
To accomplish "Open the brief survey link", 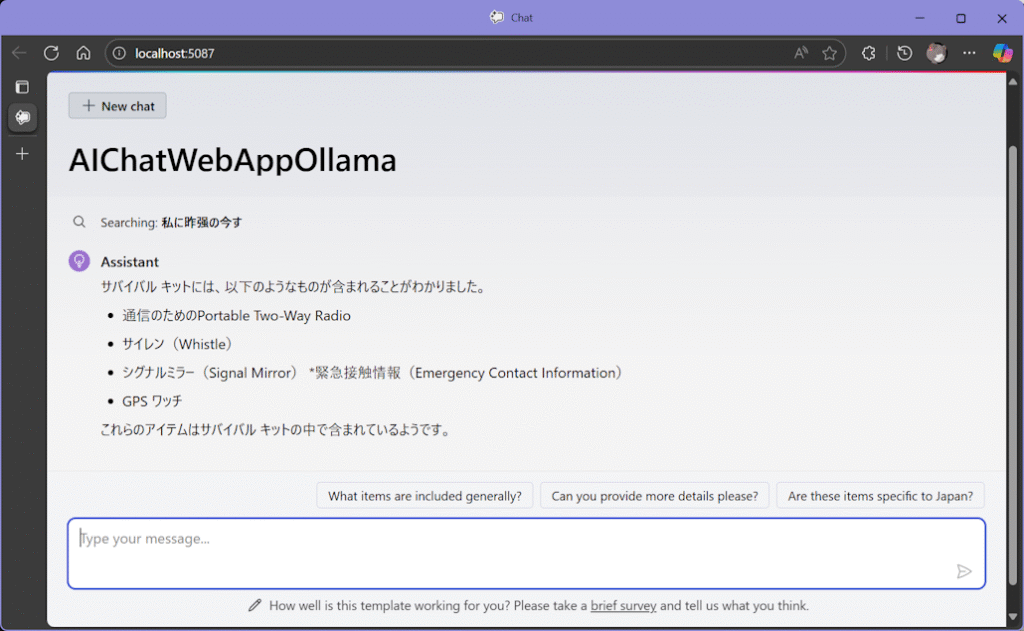I will point(623,606).
